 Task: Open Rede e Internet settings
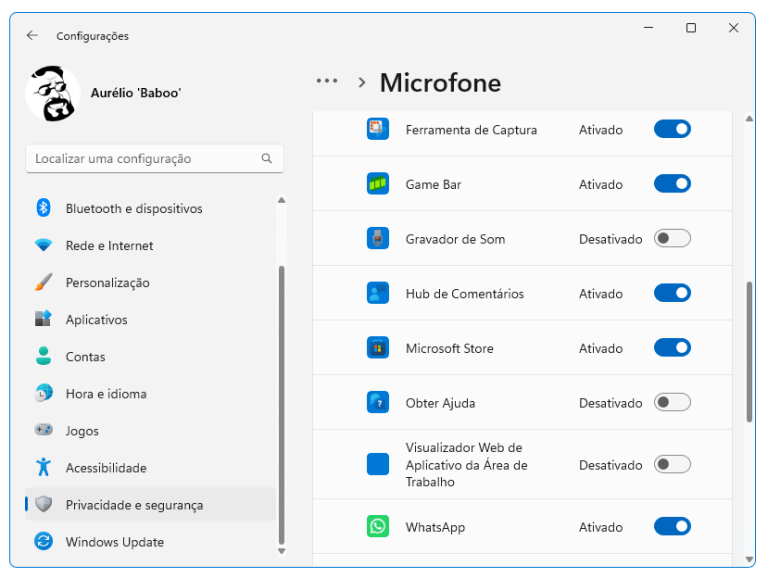pos(151,245)
